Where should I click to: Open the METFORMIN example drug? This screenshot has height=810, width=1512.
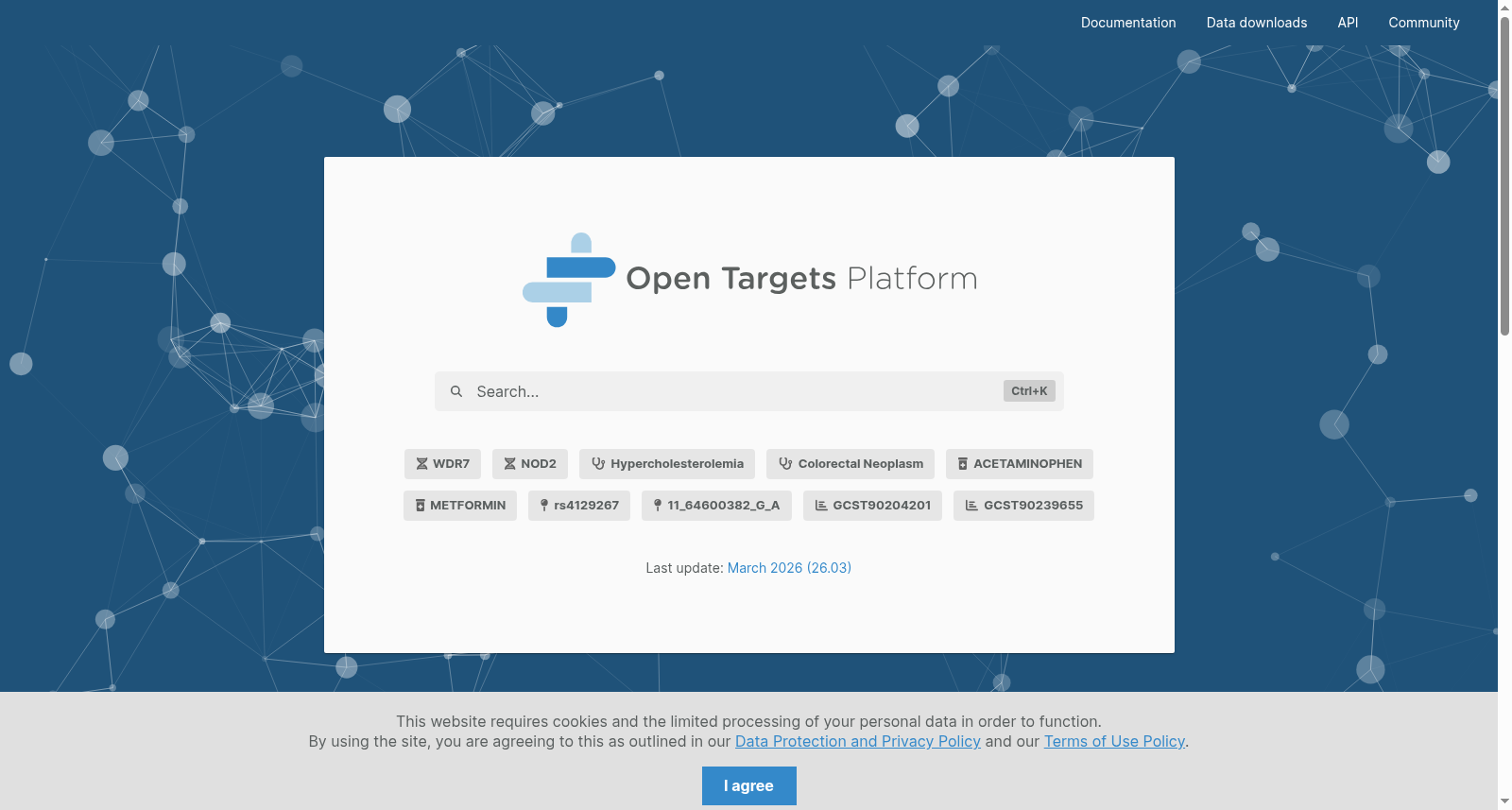click(x=460, y=506)
